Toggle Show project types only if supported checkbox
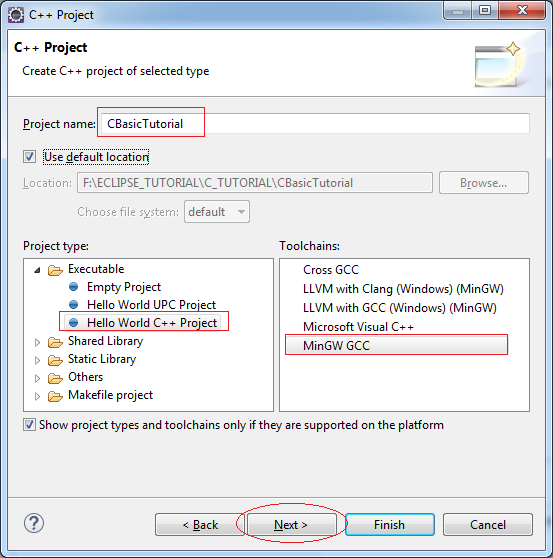 pos(30,425)
